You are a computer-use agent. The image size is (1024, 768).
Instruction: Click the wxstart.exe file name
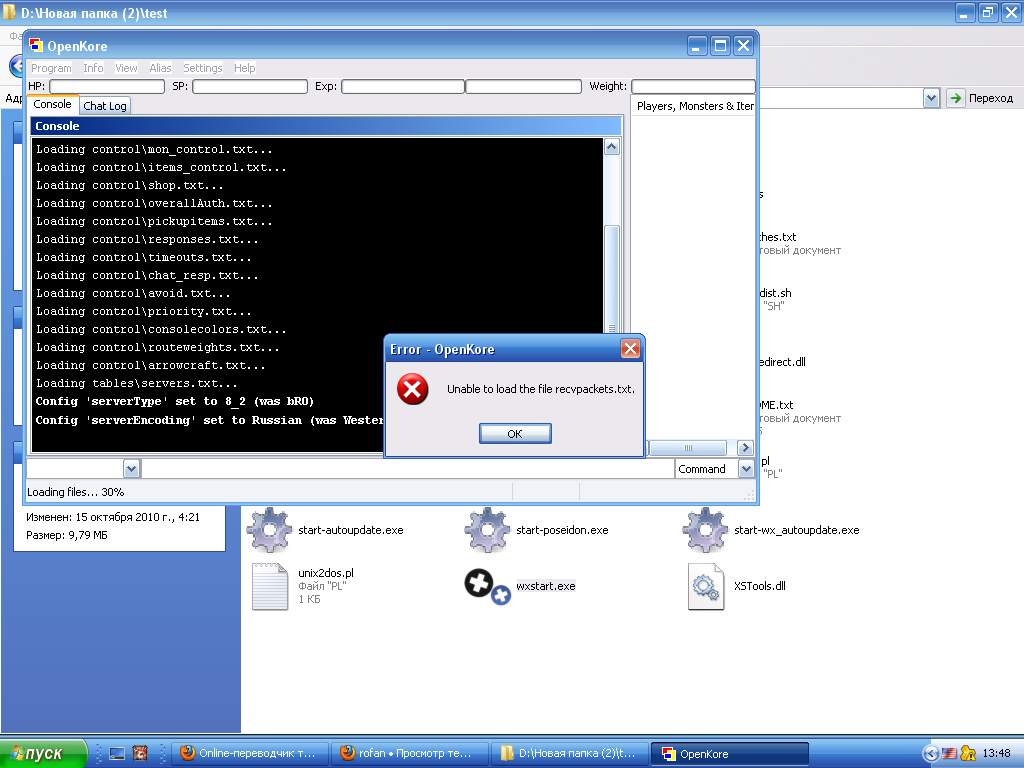(x=546, y=586)
